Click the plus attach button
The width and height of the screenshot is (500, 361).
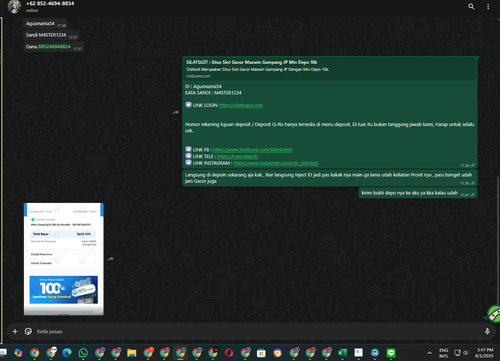pos(15,331)
